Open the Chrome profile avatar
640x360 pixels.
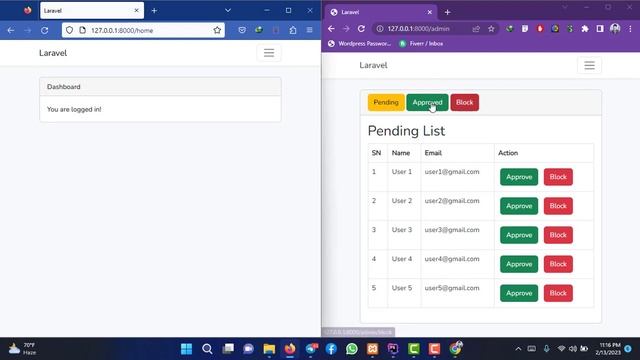615,29
